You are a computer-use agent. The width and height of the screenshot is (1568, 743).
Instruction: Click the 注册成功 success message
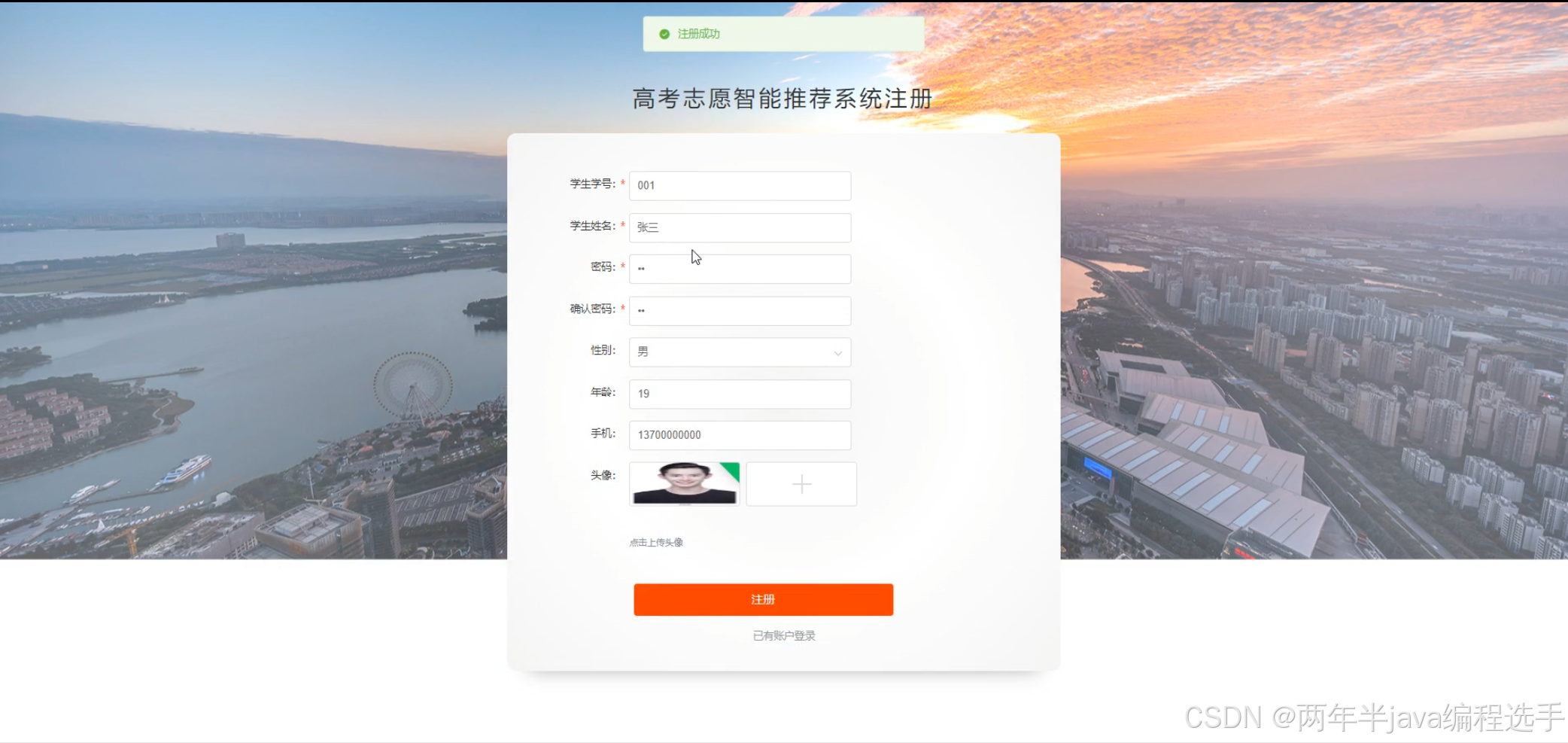(783, 34)
